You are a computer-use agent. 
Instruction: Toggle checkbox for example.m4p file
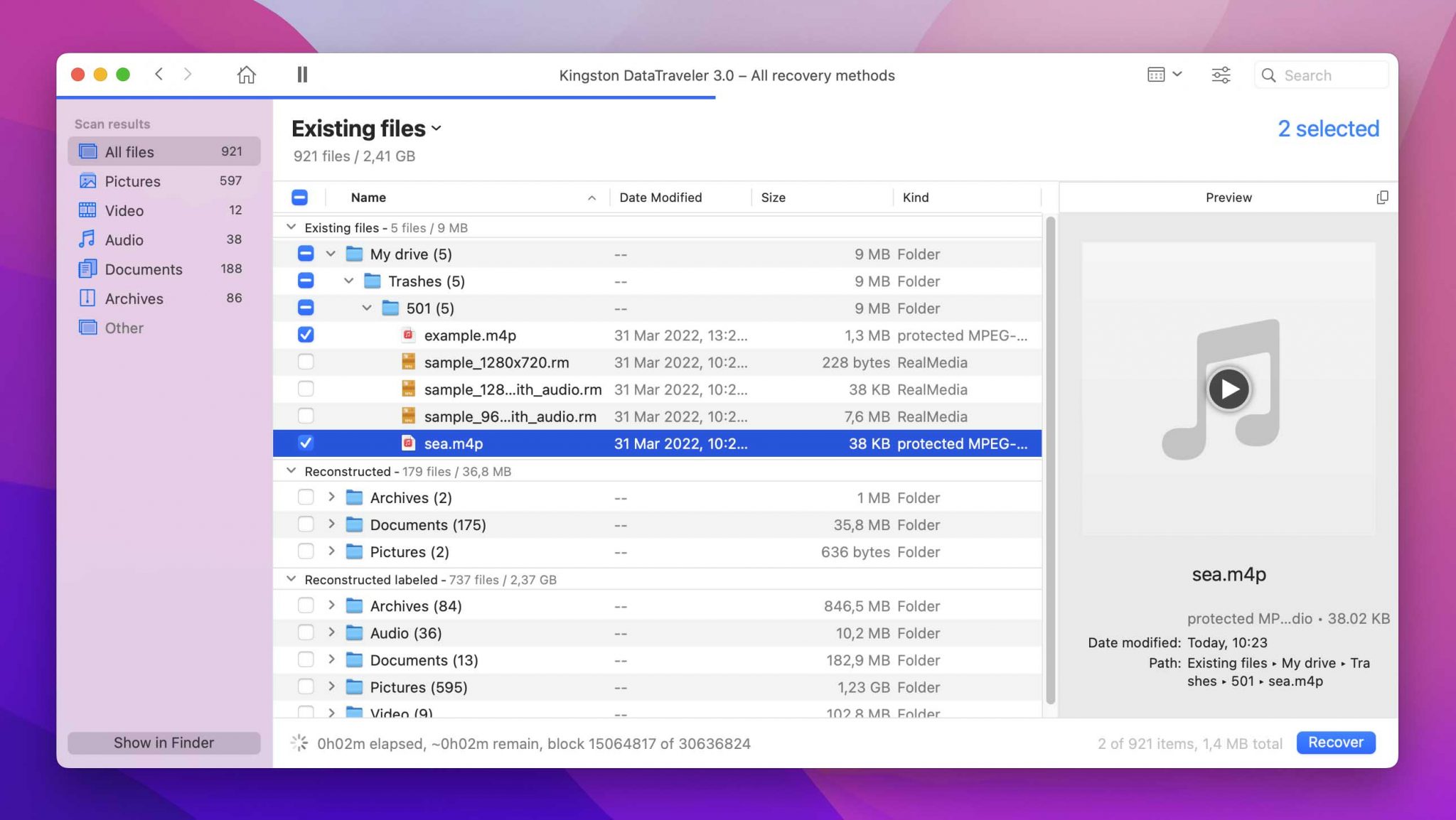coord(305,334)
